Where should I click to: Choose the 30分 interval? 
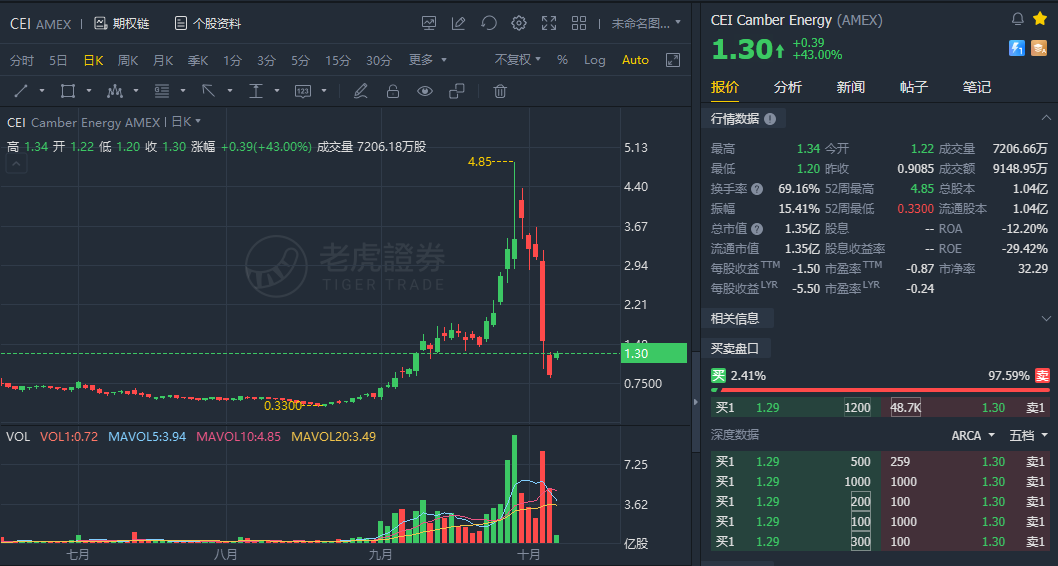point(379,60)
